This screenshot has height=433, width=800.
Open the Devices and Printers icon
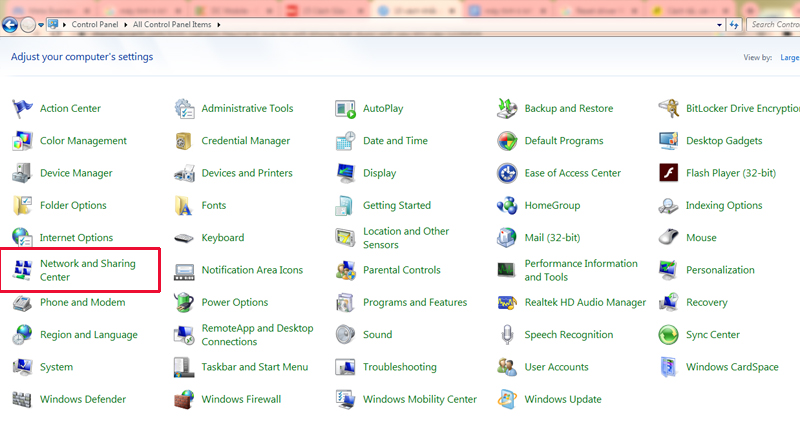point(184,173)
